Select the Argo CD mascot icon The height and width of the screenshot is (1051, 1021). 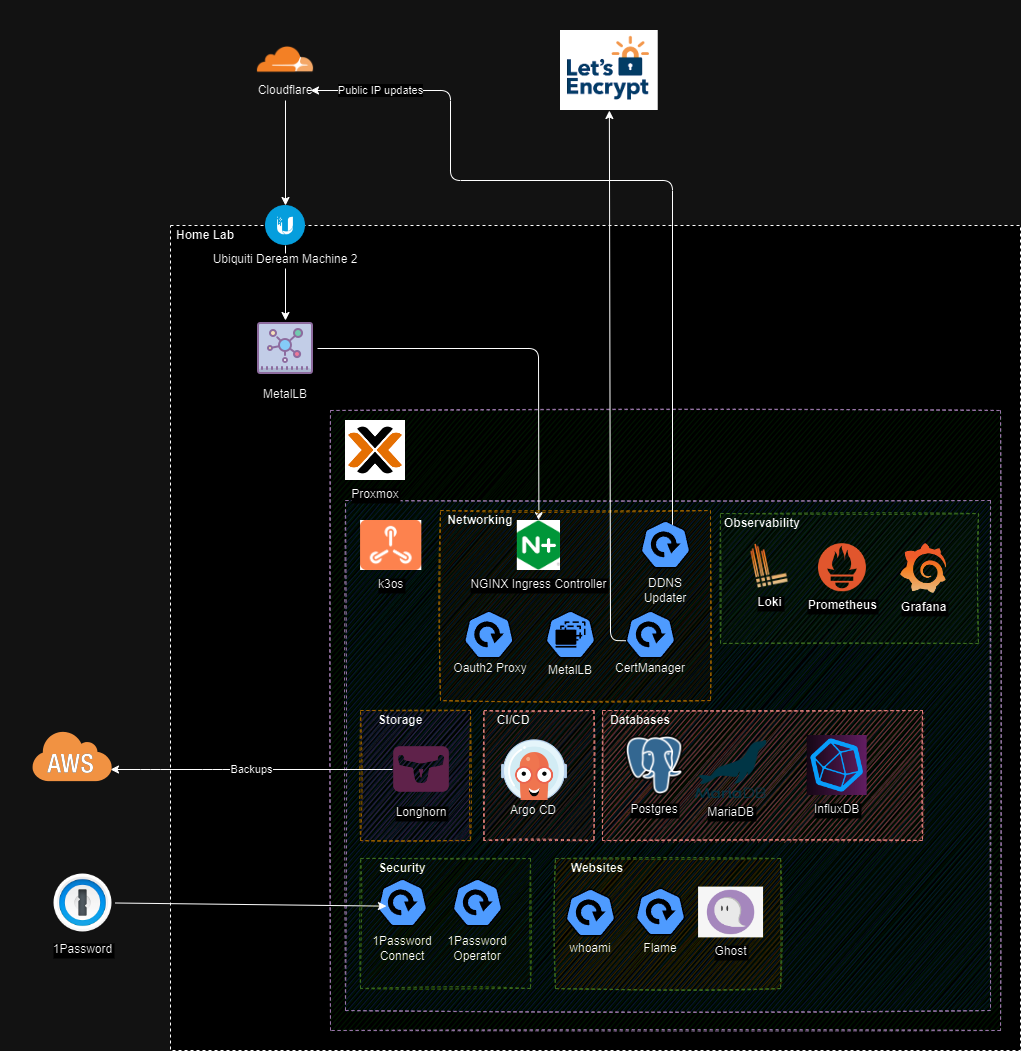(x=533, y=770)
